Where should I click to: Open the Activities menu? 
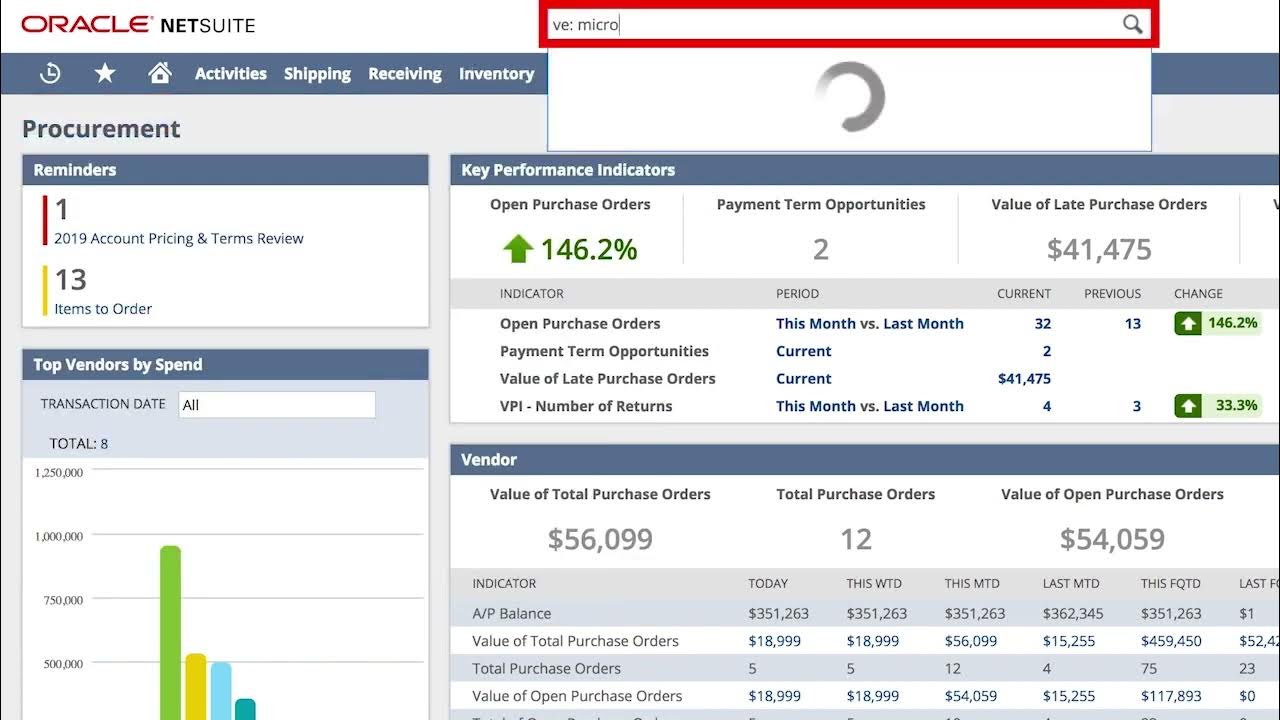point(230,74)
